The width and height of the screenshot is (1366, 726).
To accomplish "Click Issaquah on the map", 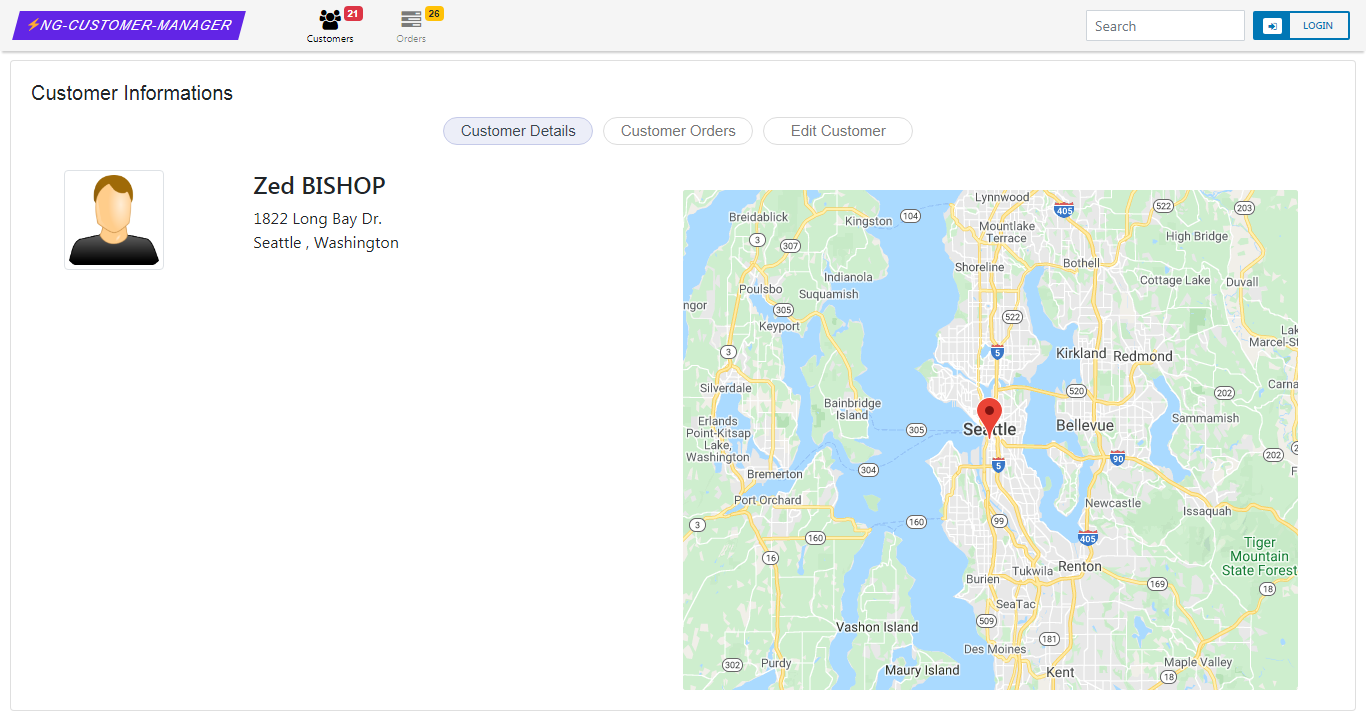I will [1207, 511].
